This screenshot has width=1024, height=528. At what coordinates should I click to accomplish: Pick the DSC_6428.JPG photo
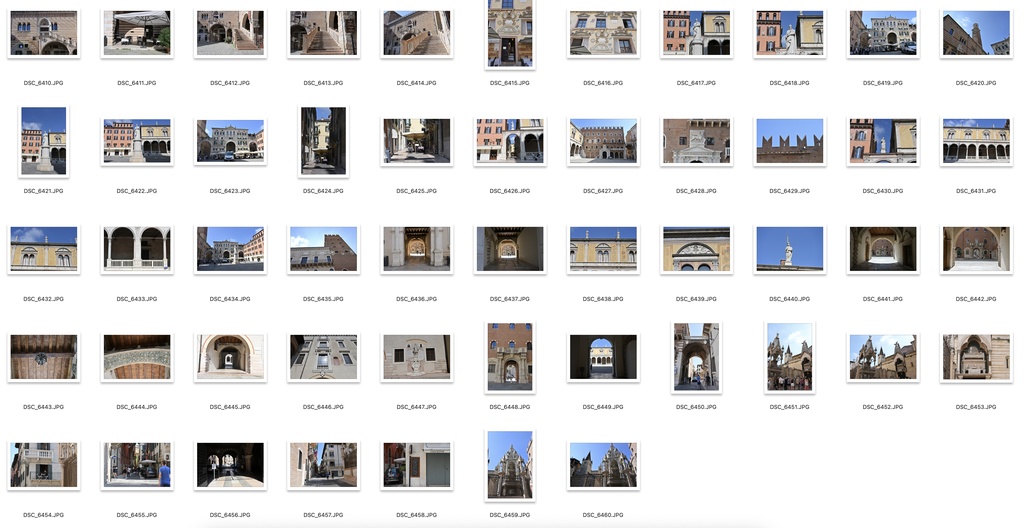696,141
